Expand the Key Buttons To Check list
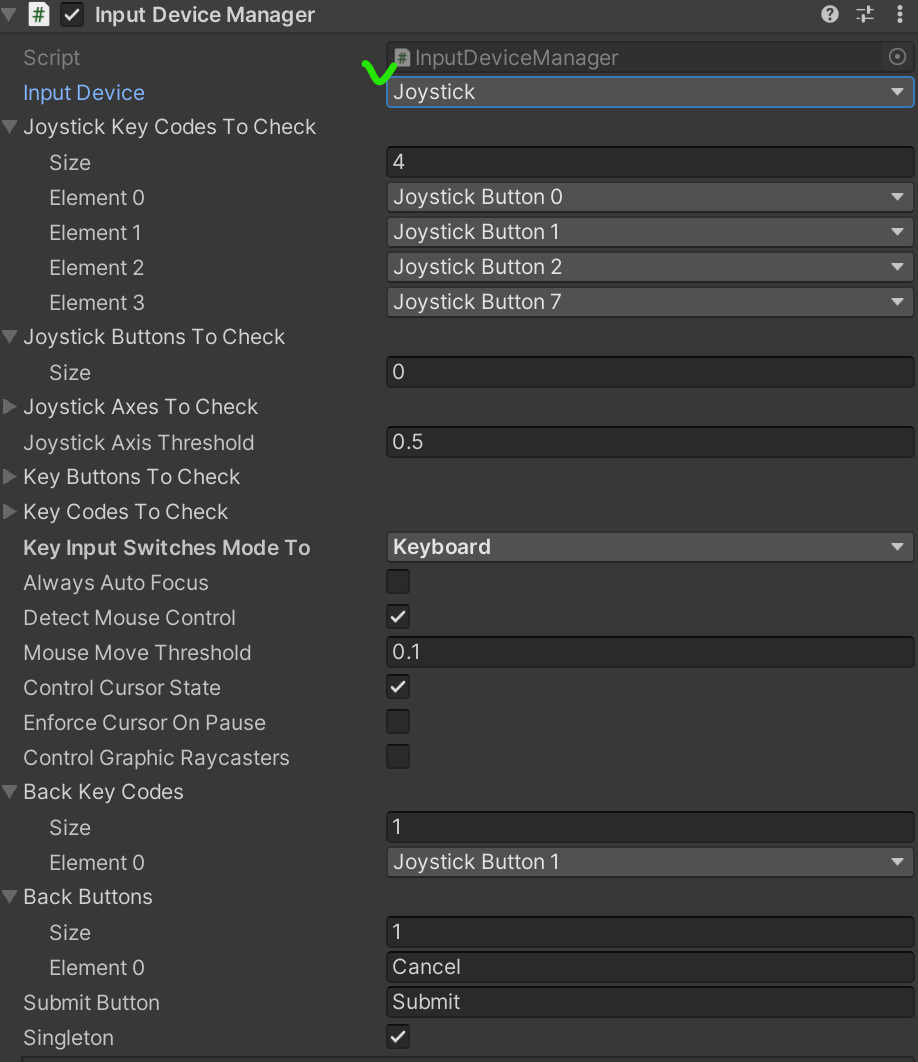Screen dimensions: 918x1062 10,477
